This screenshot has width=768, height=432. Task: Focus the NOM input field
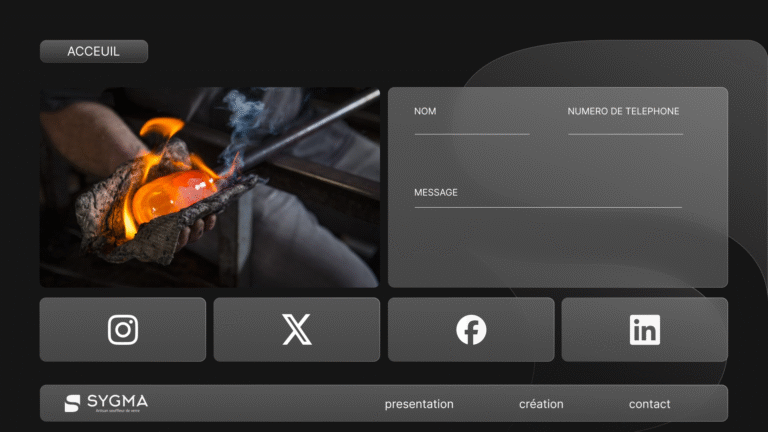click(x=472, y=120)
